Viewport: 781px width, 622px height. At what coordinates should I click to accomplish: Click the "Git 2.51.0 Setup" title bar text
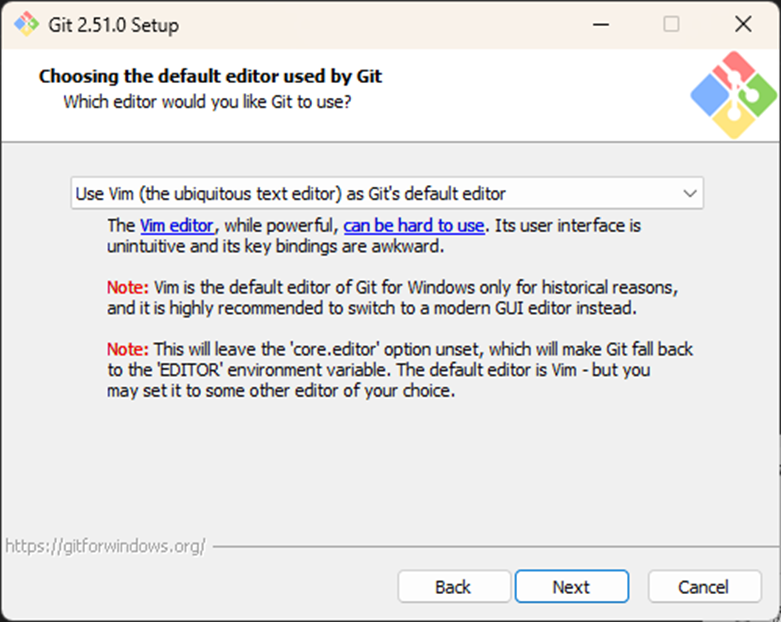point(114,25)
